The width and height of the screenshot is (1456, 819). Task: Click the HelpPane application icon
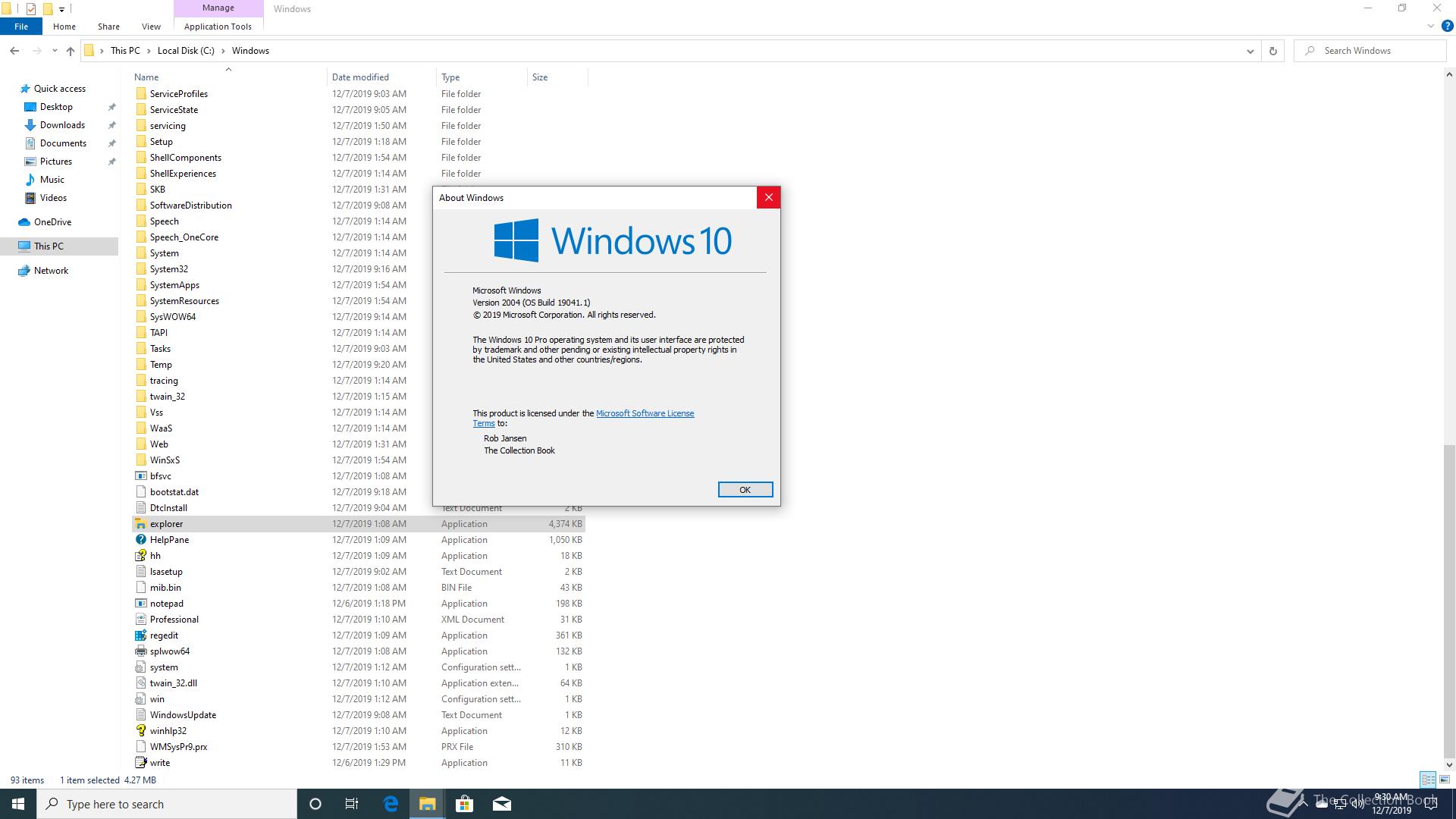click(140, 540)
